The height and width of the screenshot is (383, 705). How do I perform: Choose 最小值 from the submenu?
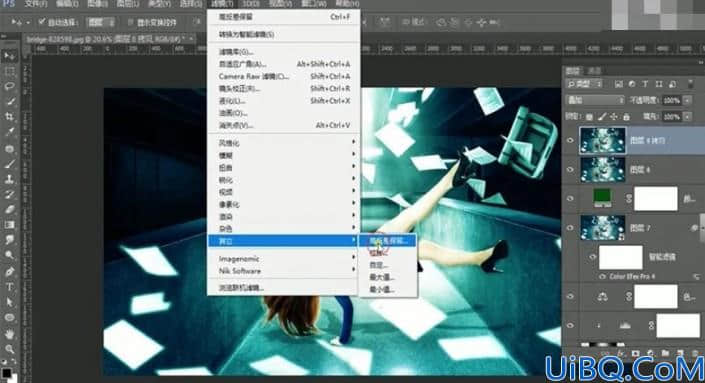click(x=388, y=290)
